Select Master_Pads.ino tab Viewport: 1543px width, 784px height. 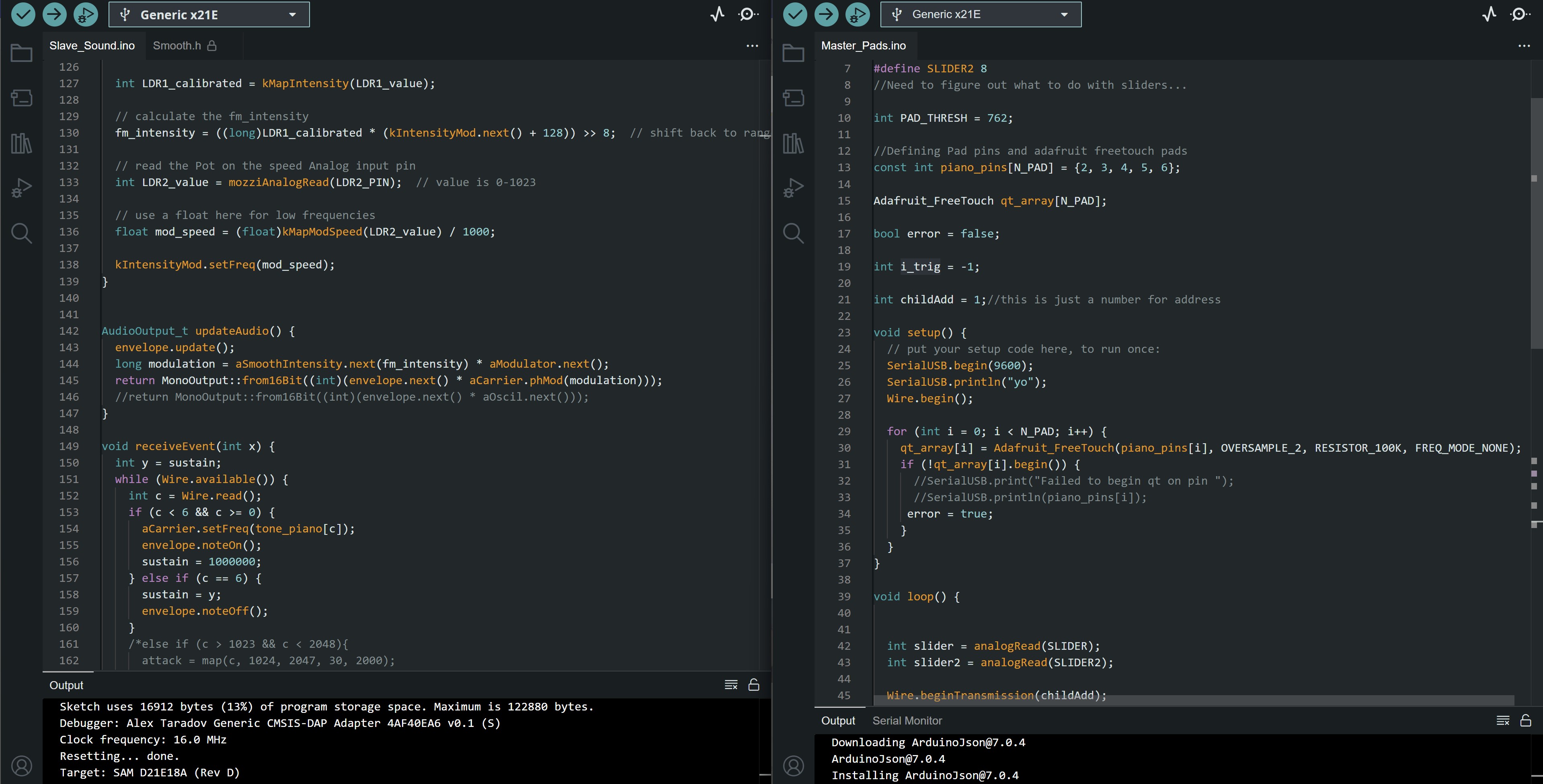point(863,45)
